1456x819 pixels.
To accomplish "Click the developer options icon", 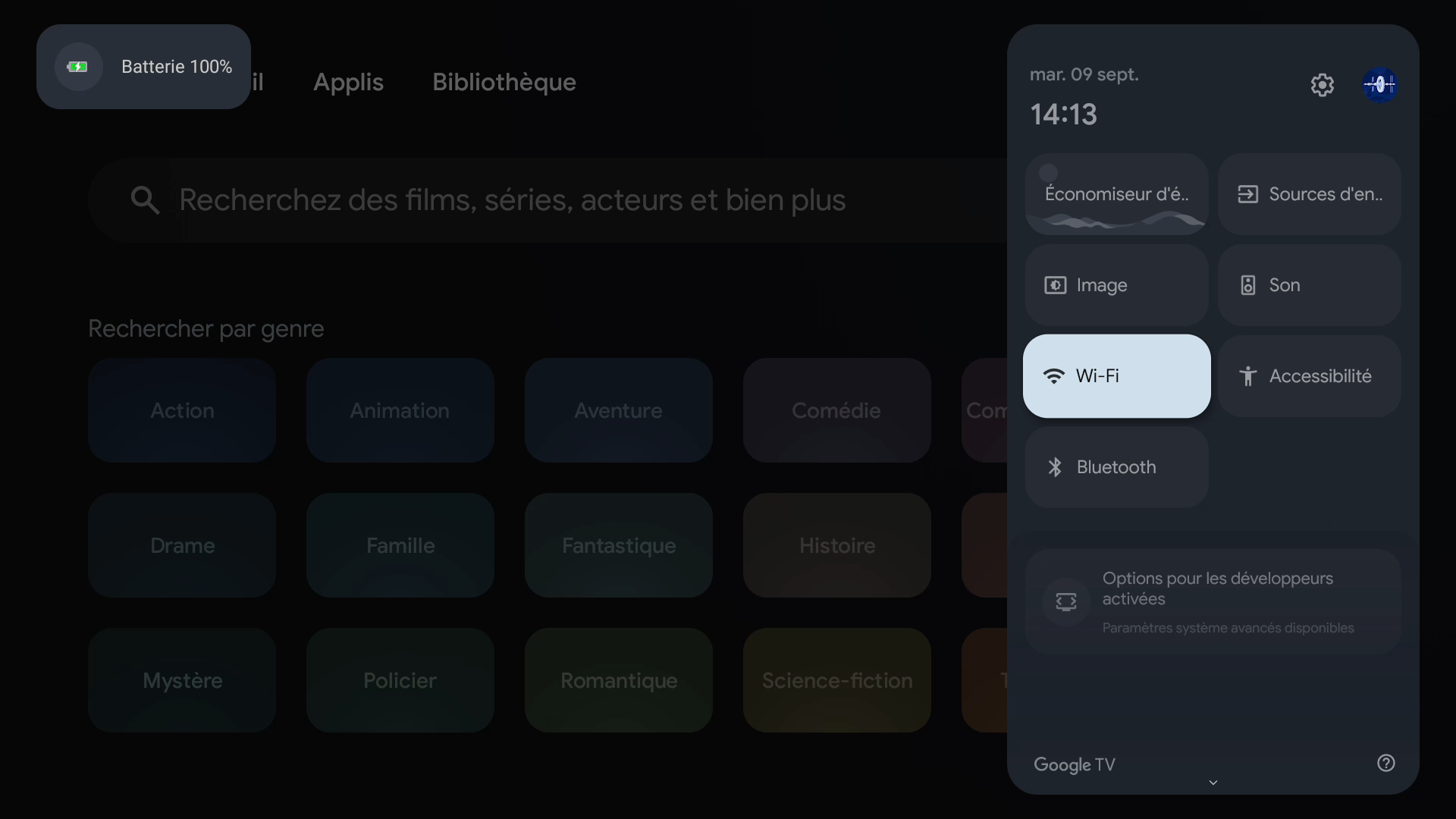I will point(1065,601).
